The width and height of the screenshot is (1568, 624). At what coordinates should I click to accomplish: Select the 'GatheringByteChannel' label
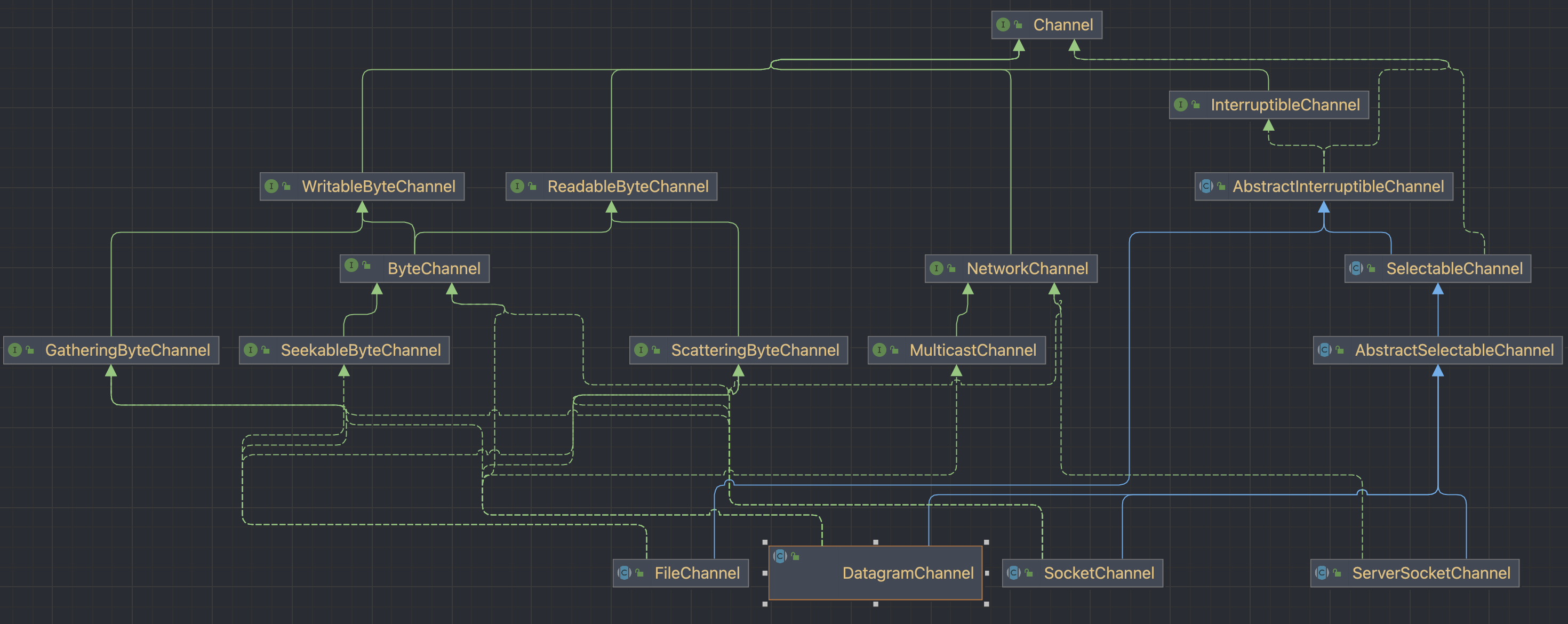[x=127, y=350]
